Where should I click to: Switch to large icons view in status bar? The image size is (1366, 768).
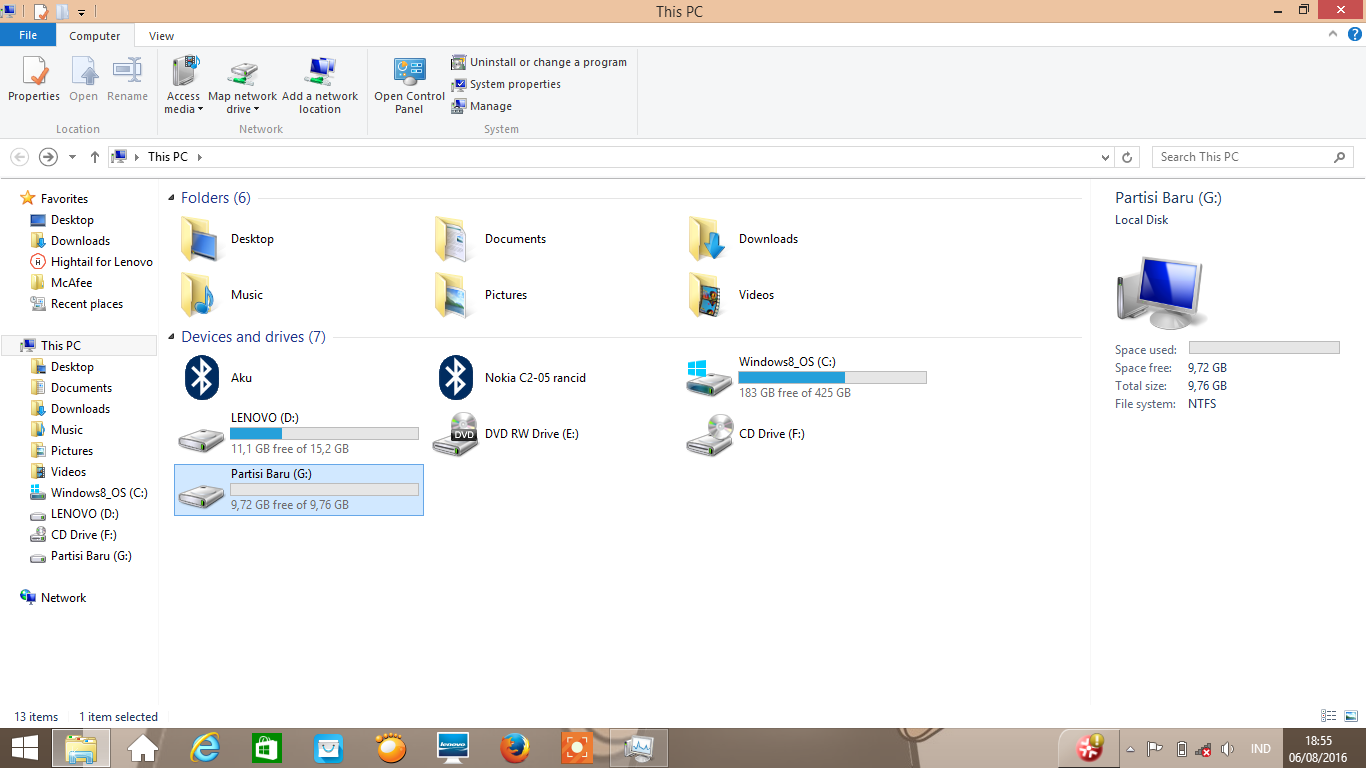(1350, 716)
